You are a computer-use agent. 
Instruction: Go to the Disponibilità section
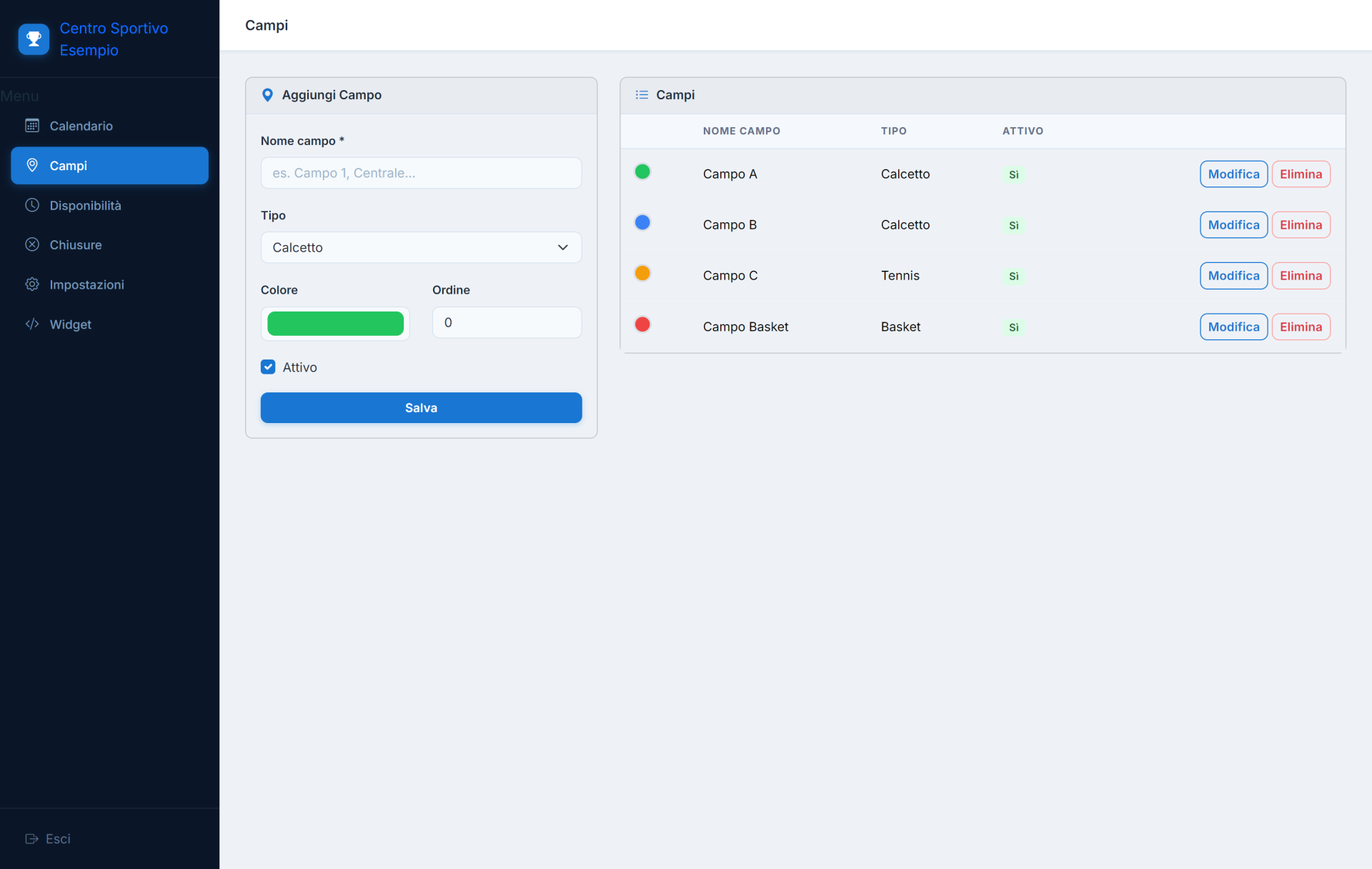(x=109, y=205)
